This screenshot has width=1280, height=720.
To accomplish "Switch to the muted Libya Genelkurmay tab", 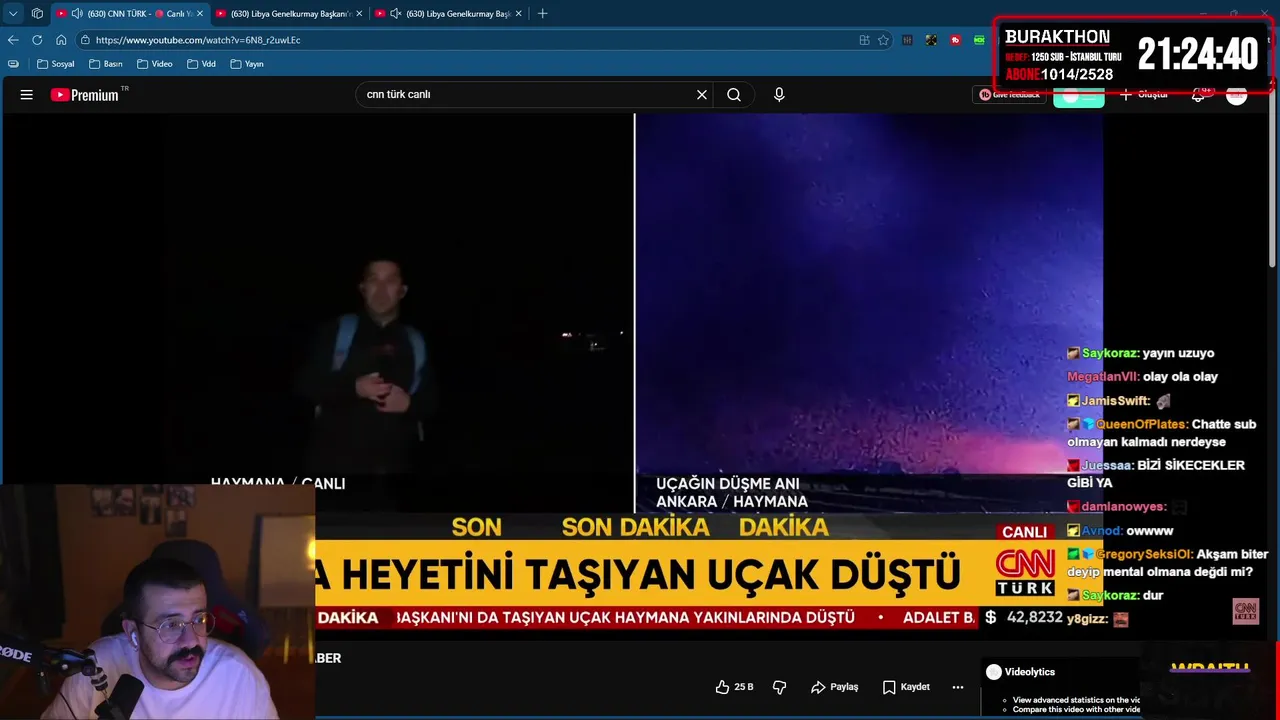I will (450, 14).
